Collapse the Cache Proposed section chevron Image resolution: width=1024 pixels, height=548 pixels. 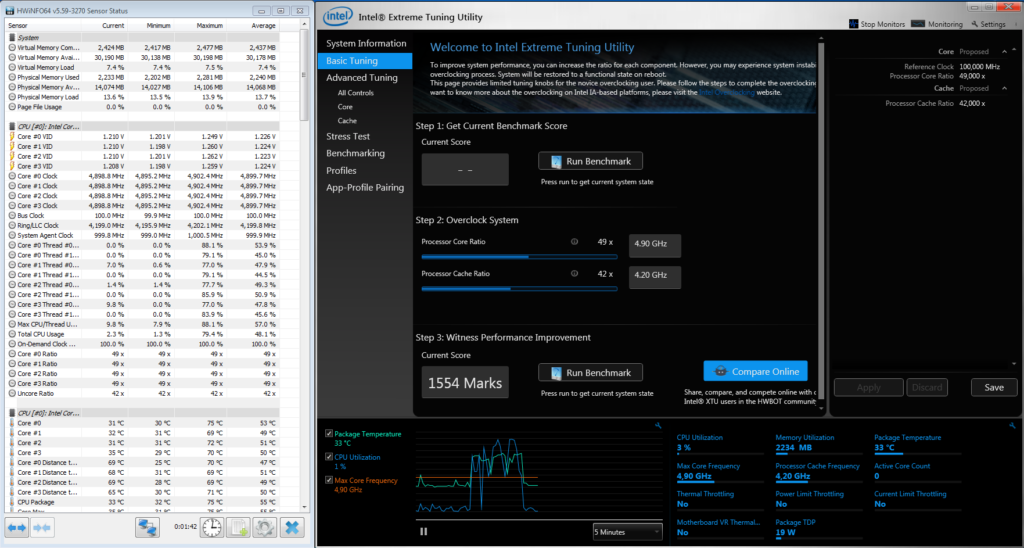click(1003, 88)
